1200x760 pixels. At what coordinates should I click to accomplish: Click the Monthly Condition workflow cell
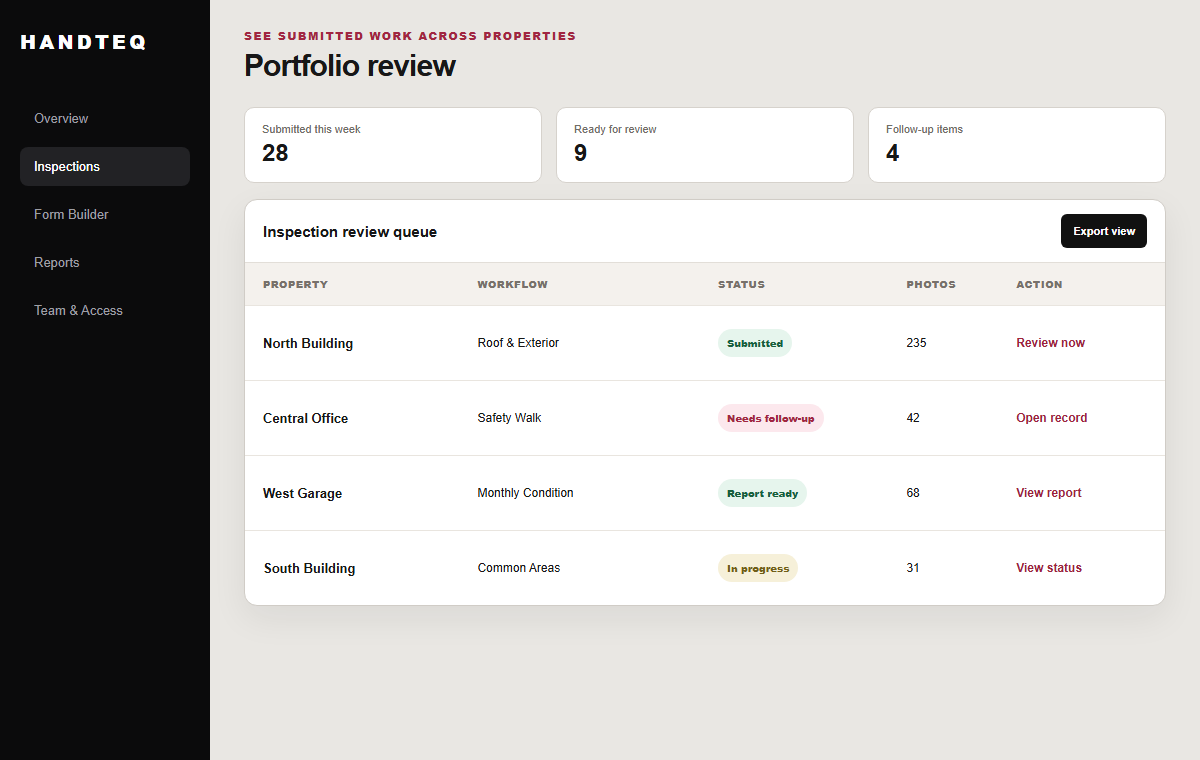pos(526,493)
